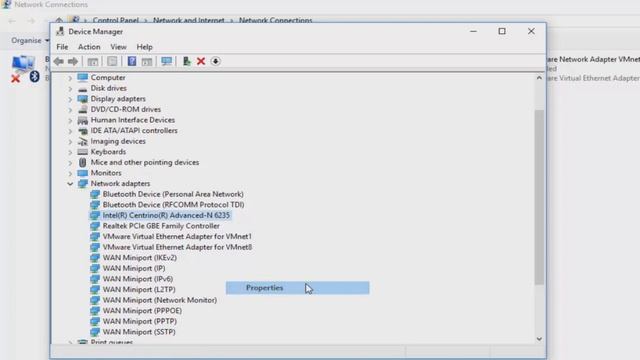The image size is (640, 360).
Task: Open the File menu
Action: point(62,47)
